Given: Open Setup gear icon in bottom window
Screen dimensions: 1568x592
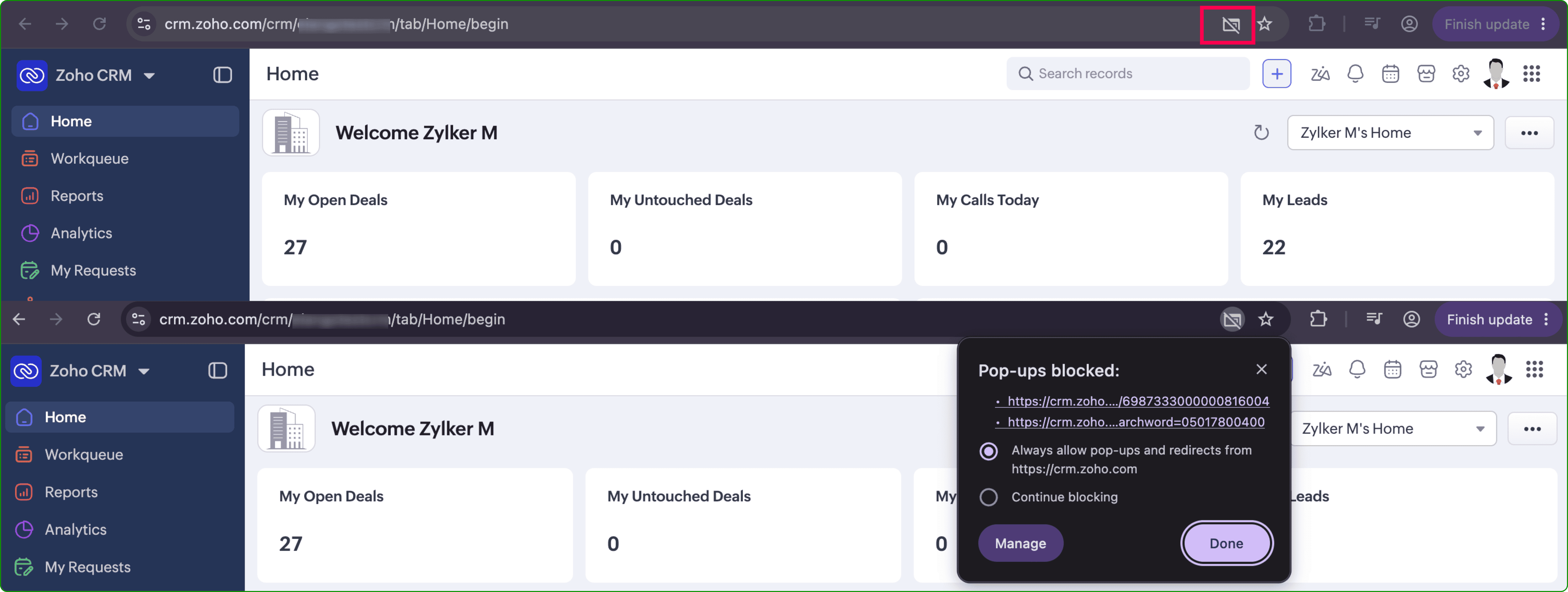Looking at the screenshot, I should click(1463, 370).
